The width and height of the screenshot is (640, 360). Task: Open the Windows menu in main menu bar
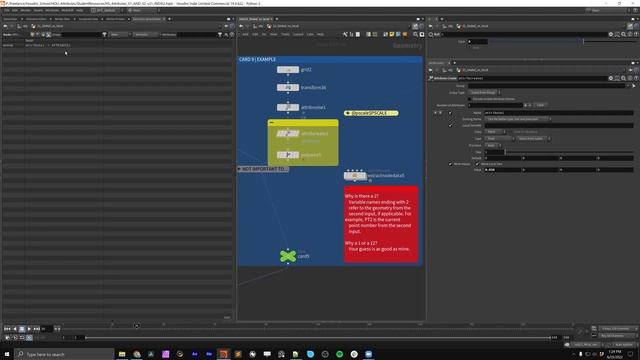(52, 10)
